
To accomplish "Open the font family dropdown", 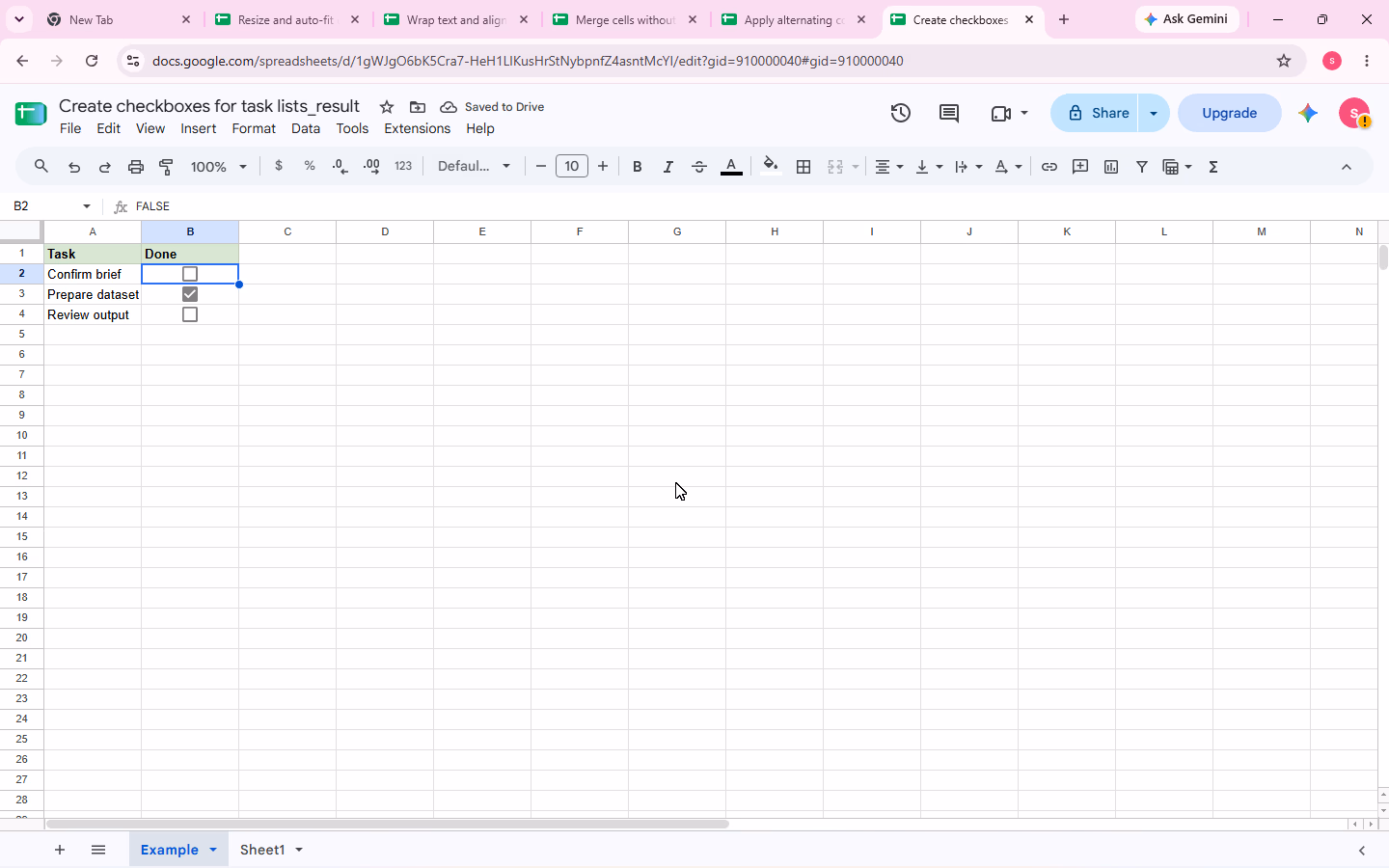I will point(474,166).
